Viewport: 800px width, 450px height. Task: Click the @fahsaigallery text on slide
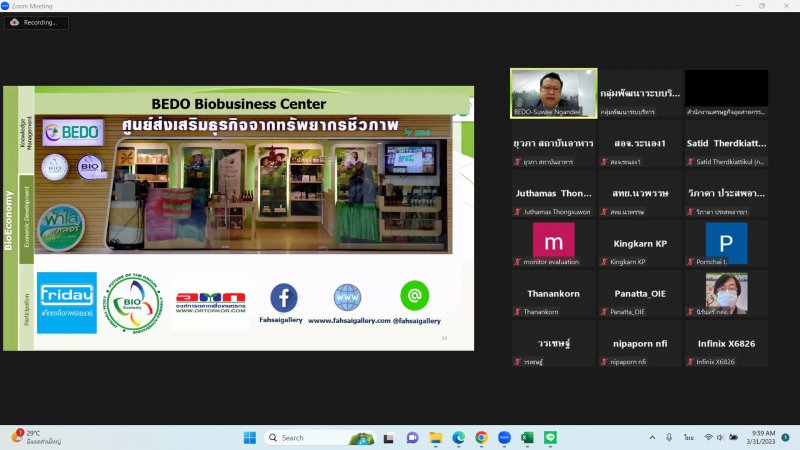pos(417,320)
